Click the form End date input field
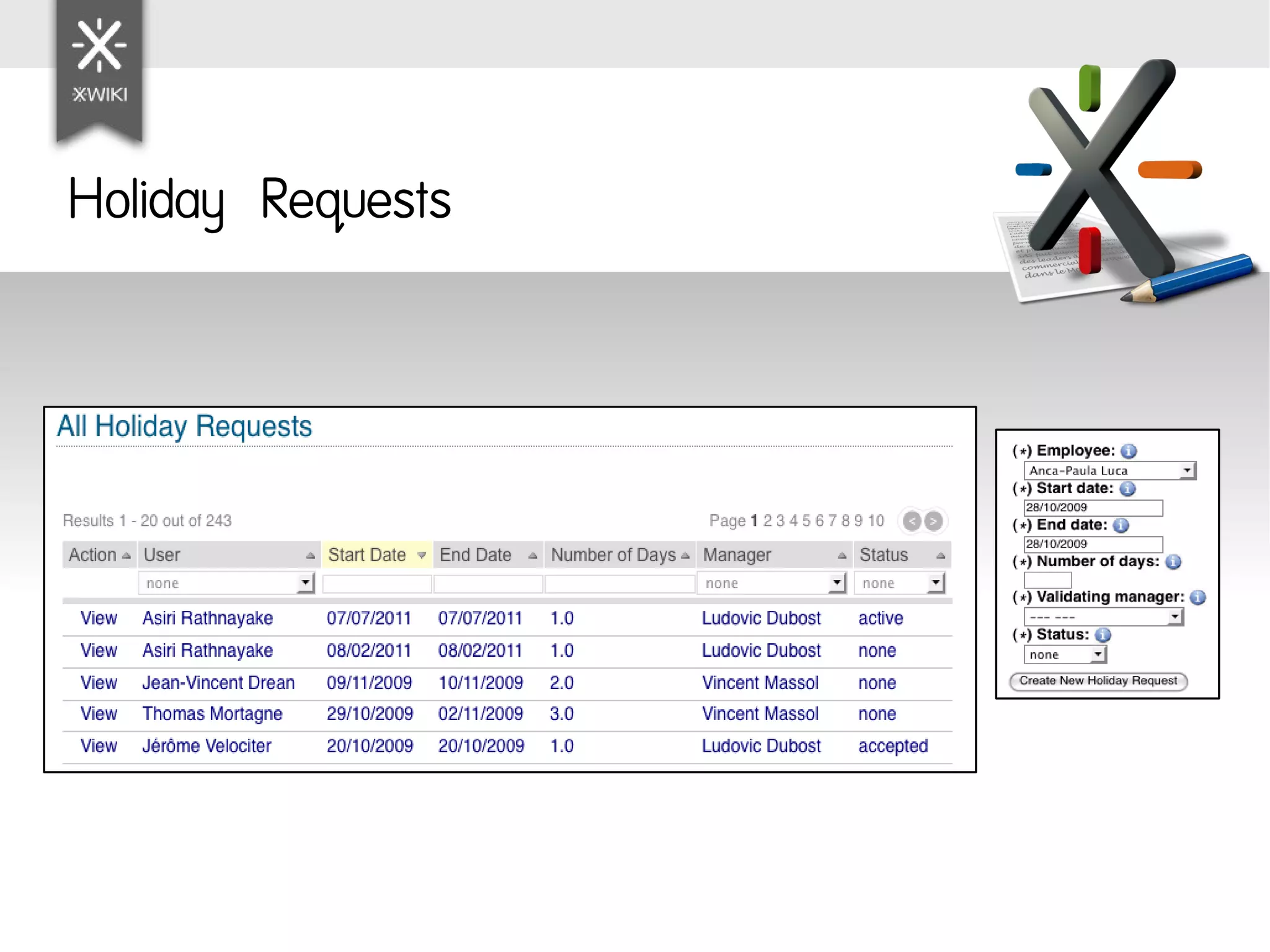1270x952 pixels. 1093,544
